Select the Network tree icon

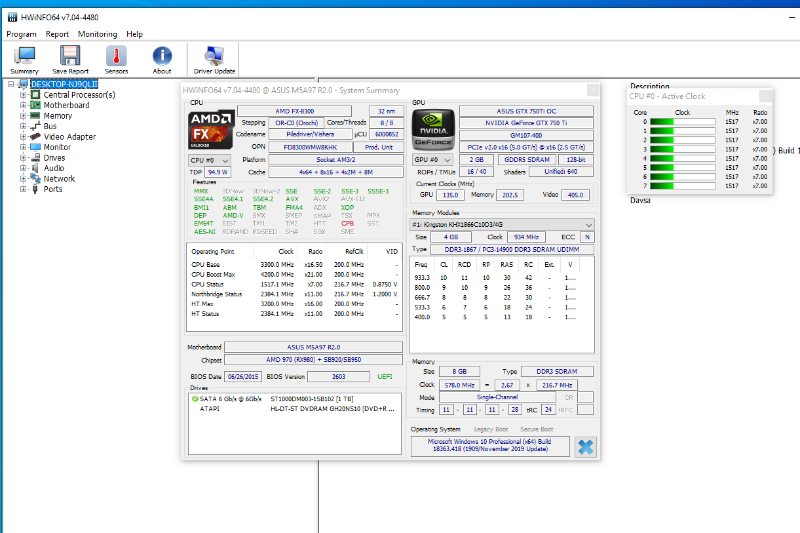(35, 179)
